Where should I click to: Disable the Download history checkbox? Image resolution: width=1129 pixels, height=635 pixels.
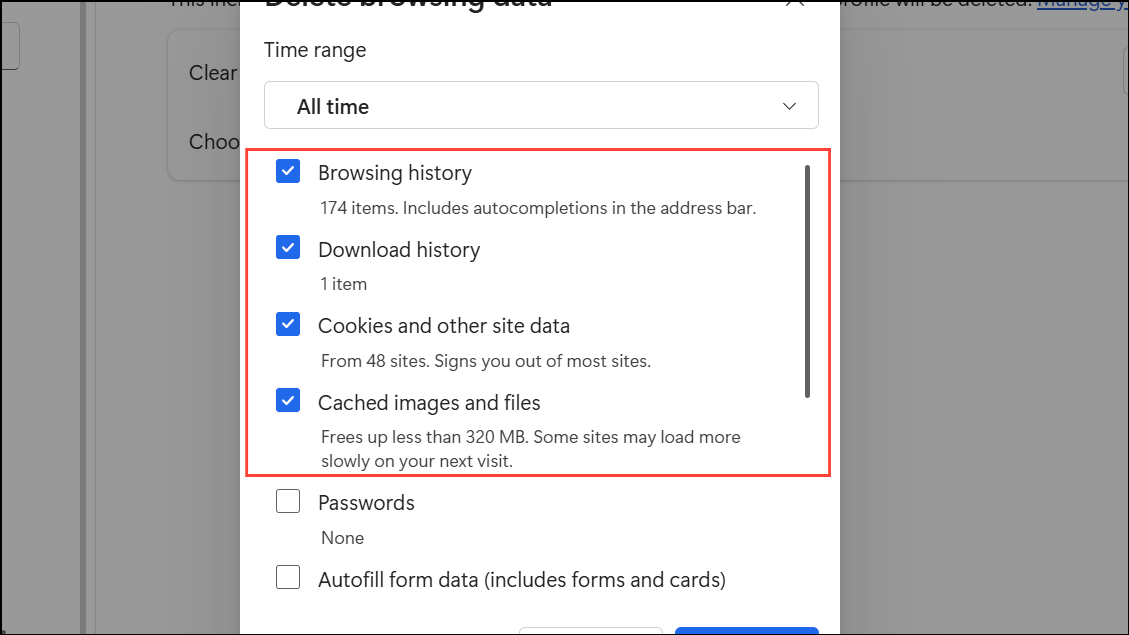point(288,248)
